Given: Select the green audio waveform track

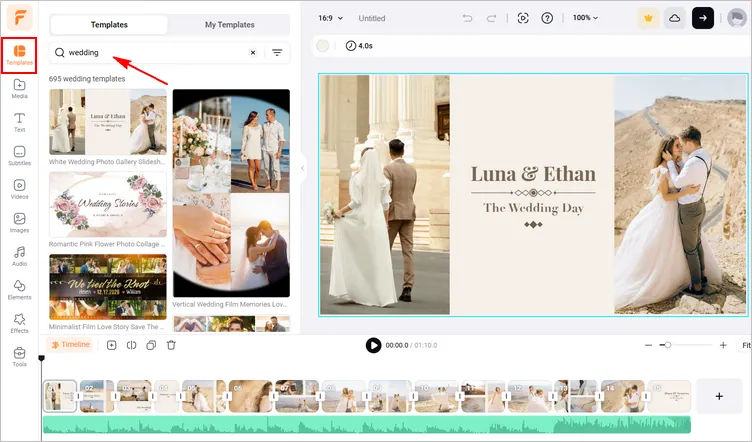Looking at the screenshot, I should 367,425.
